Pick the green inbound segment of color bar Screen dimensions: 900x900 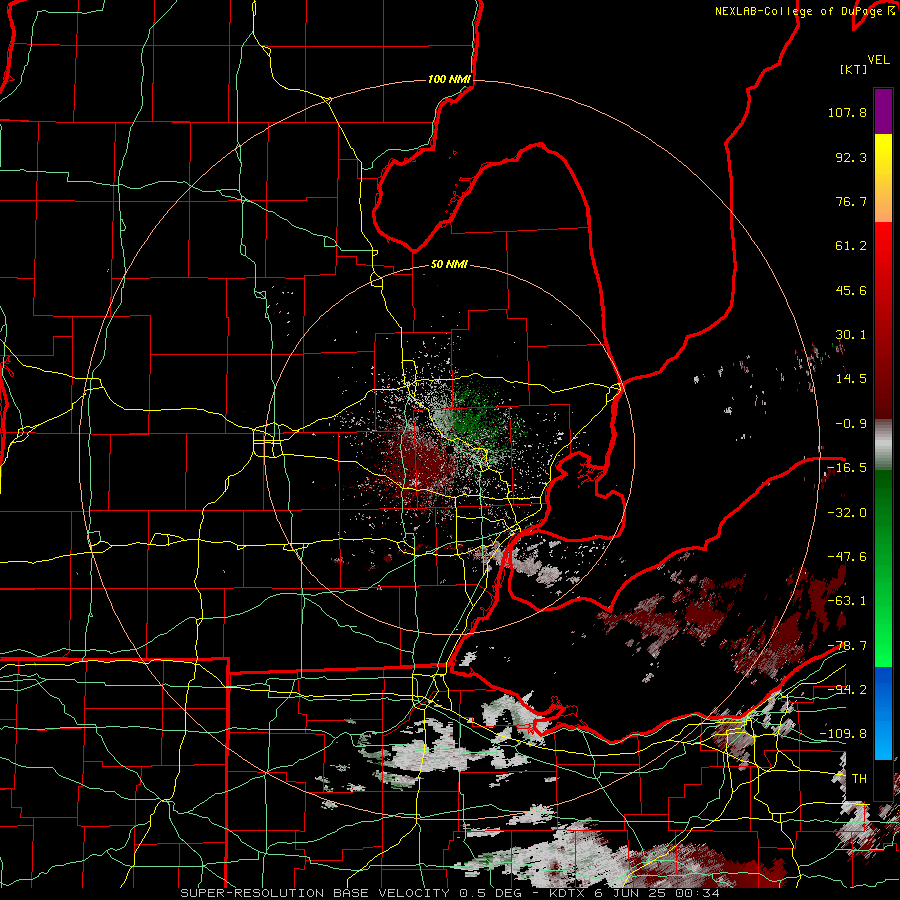click(883, 568)
